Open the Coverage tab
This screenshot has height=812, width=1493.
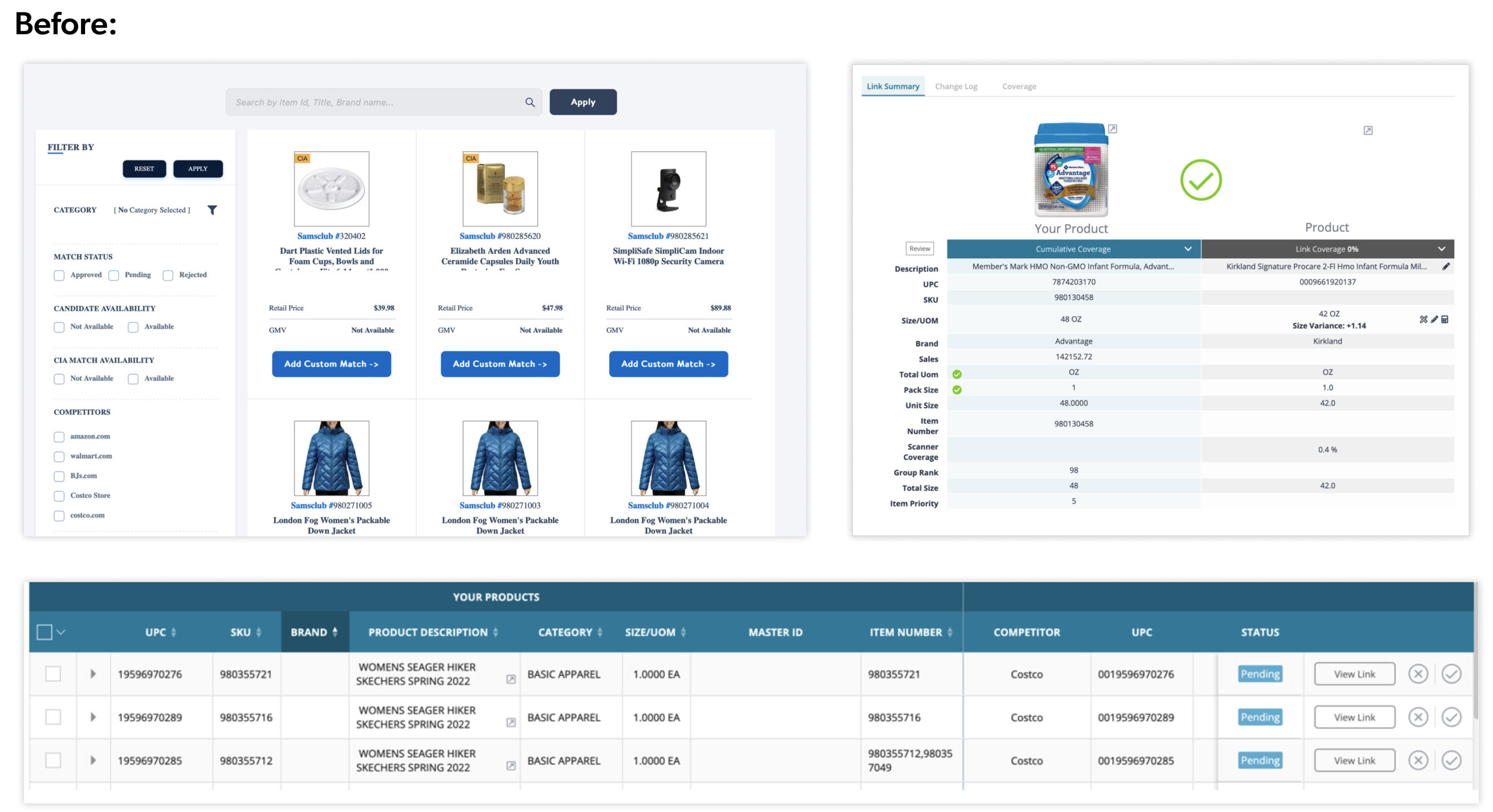(1019, 86)
